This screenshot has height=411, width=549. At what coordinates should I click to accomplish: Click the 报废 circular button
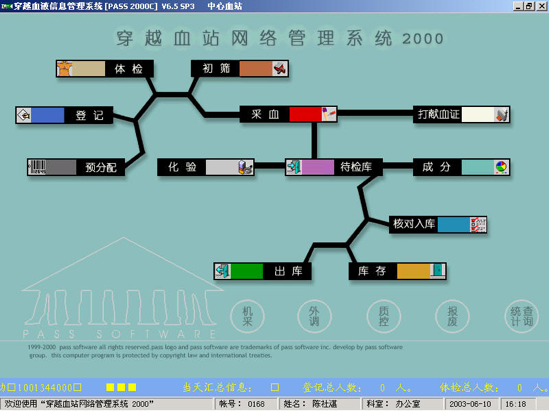click(452, 316)
